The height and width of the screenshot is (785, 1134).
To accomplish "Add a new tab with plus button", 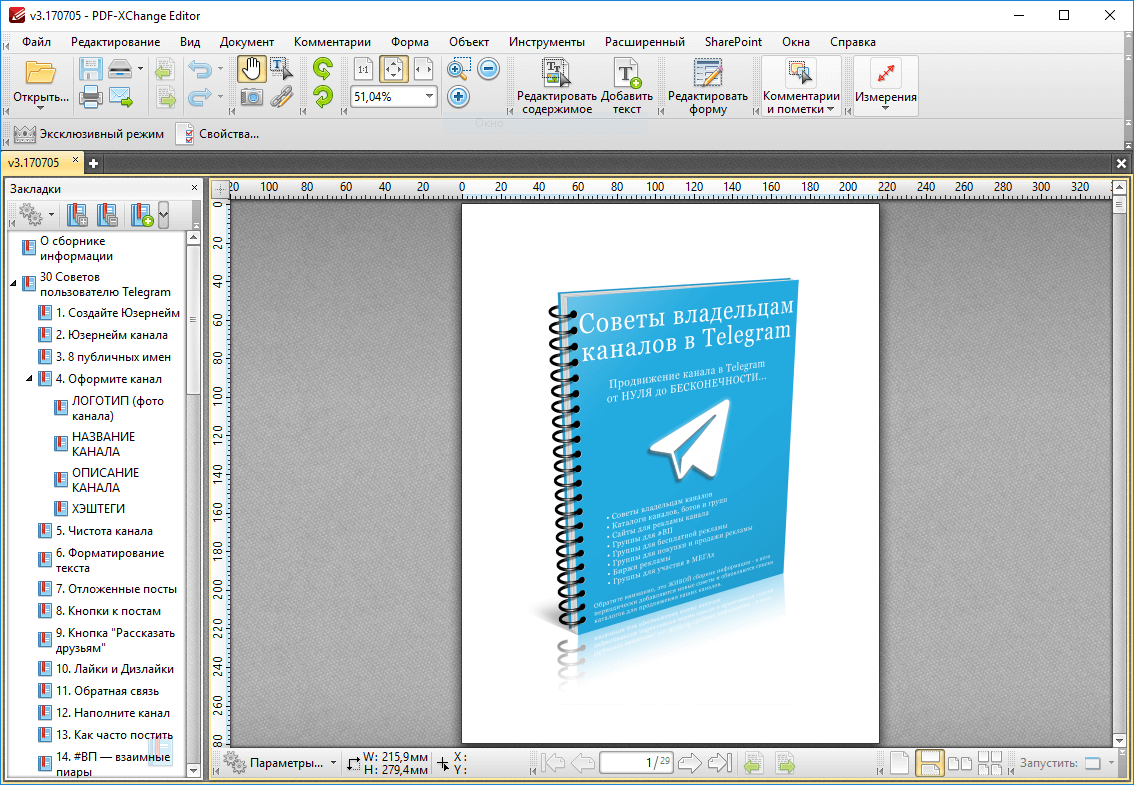I will (93, 164).
